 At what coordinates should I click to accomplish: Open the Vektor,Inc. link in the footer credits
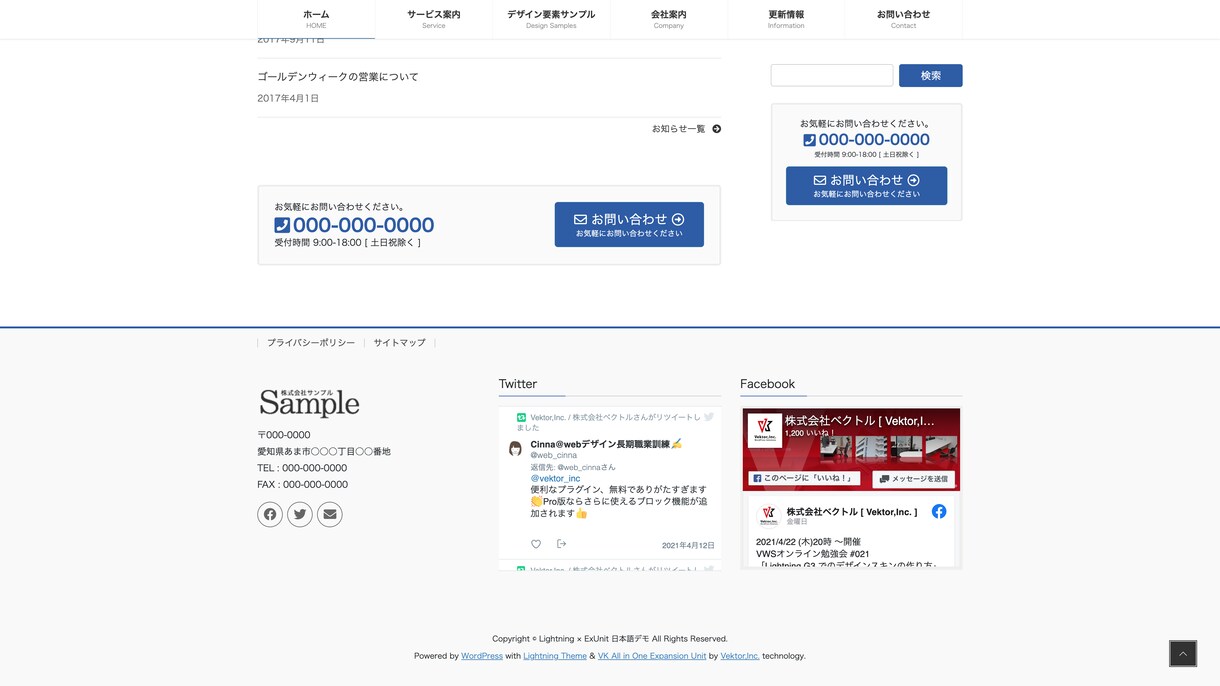(x=740, y=656)
